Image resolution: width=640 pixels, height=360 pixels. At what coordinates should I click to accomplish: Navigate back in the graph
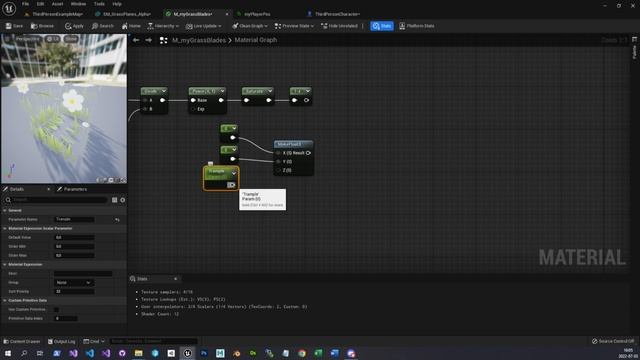click(136, 40)
